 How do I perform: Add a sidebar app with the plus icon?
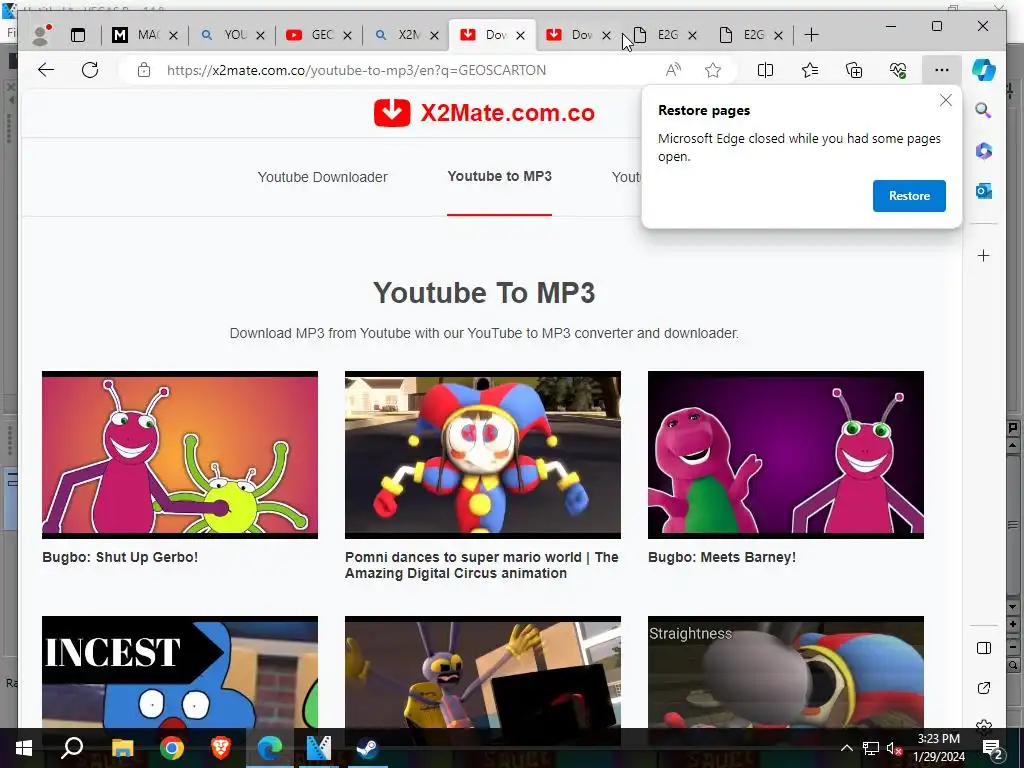[x=984, y=255]
